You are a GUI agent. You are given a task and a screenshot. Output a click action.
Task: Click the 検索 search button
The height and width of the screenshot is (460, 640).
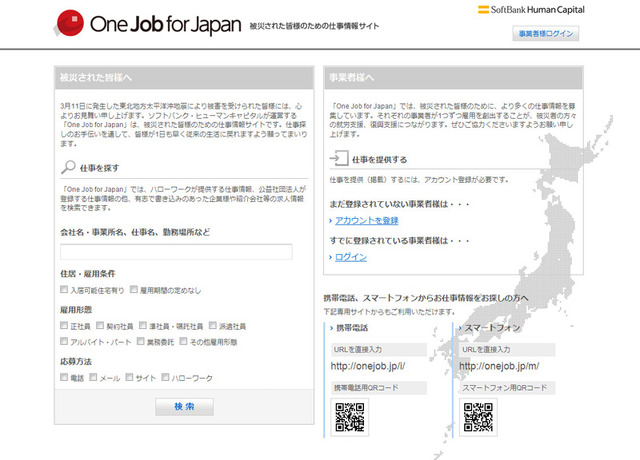[184, 407]
